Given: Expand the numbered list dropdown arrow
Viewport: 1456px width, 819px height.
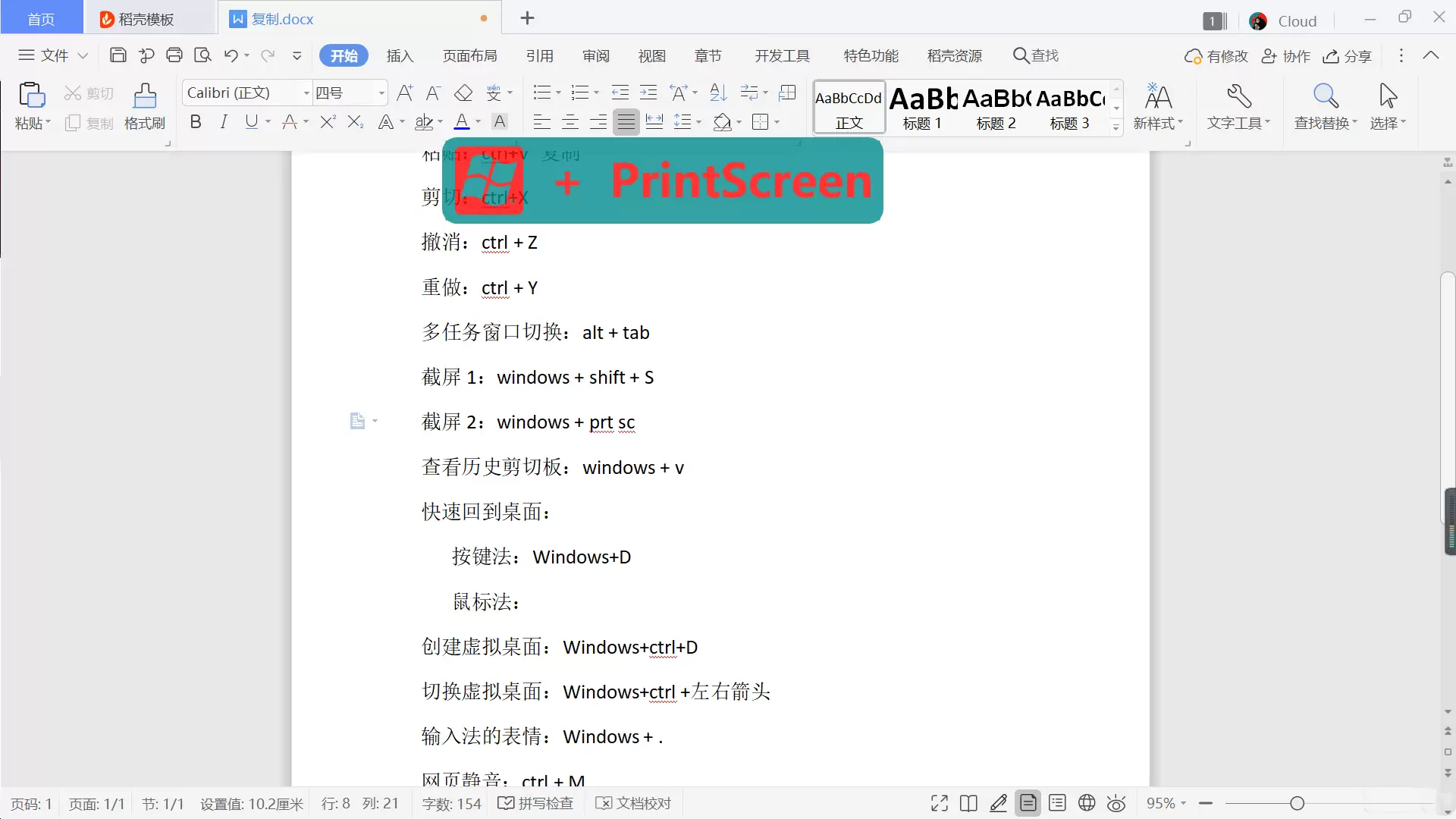Looking at the screenshot, I should [x=597, y=93].
